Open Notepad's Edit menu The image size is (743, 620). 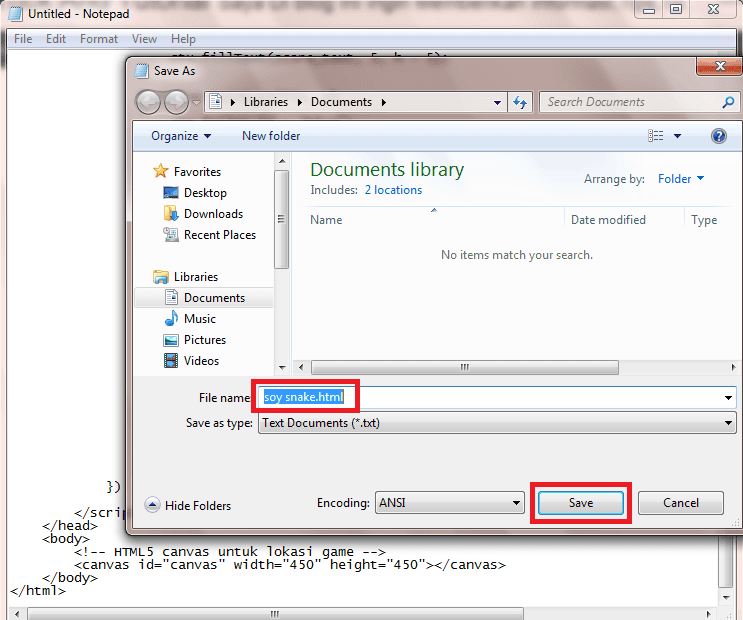click(x=55, y=39)
